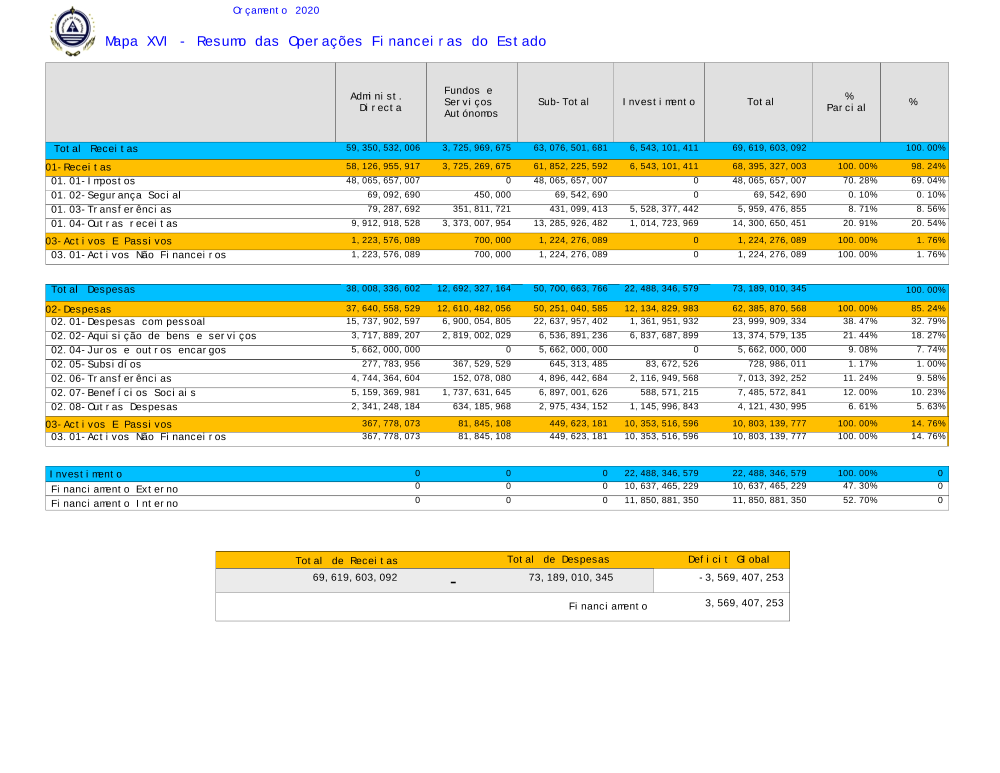This screenshot has width=1000, height=773.
Task: Click the 01-Receitas orange category row label
Action: (x=79, y=167)
